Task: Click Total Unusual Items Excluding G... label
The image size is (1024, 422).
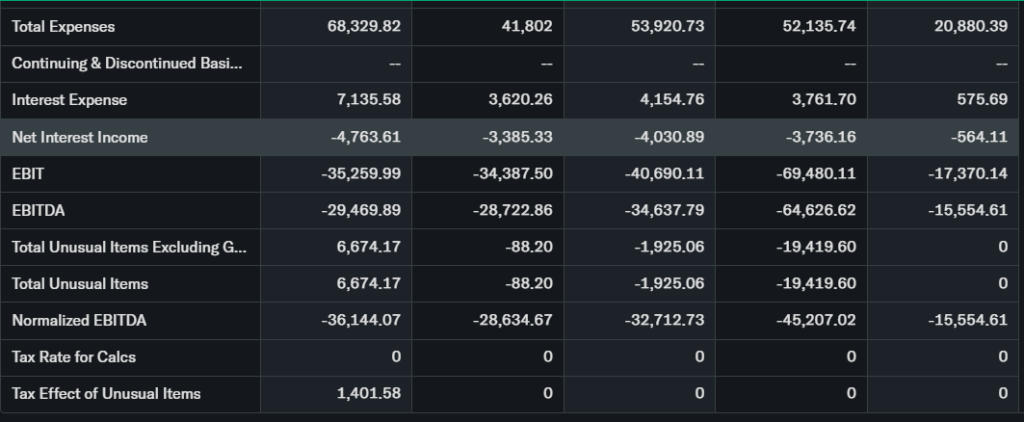Action: pyautogui.click(x=128, y=247)
